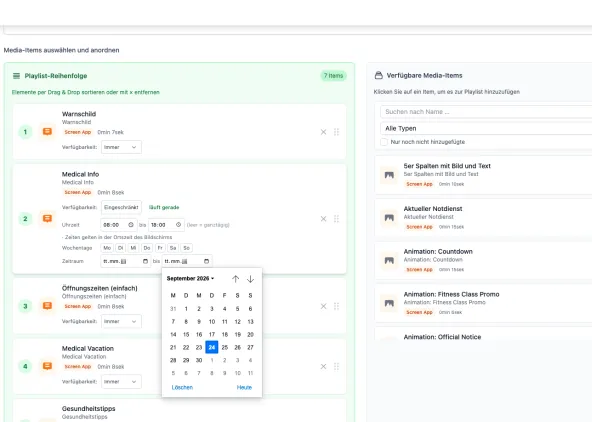Click the 18:00 end time field

pyautogui.click(x=166, y=225)
